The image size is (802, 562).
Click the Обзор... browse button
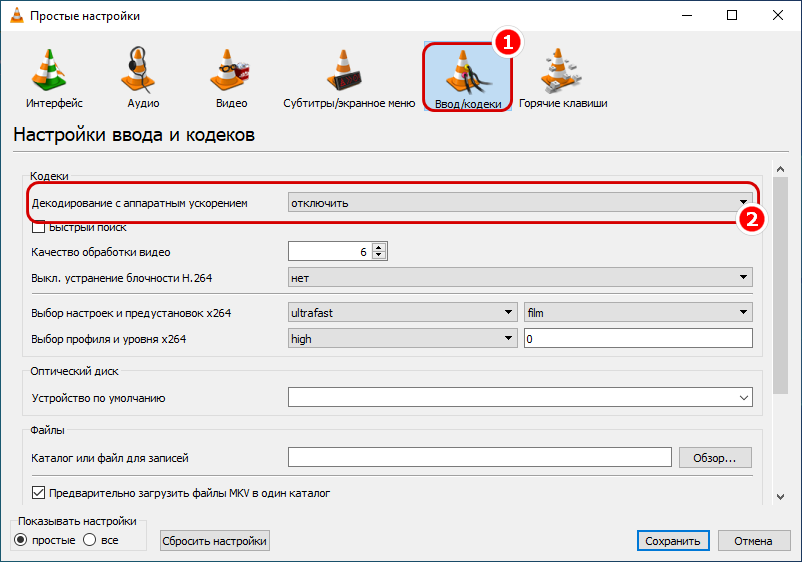tap(715, 458)
